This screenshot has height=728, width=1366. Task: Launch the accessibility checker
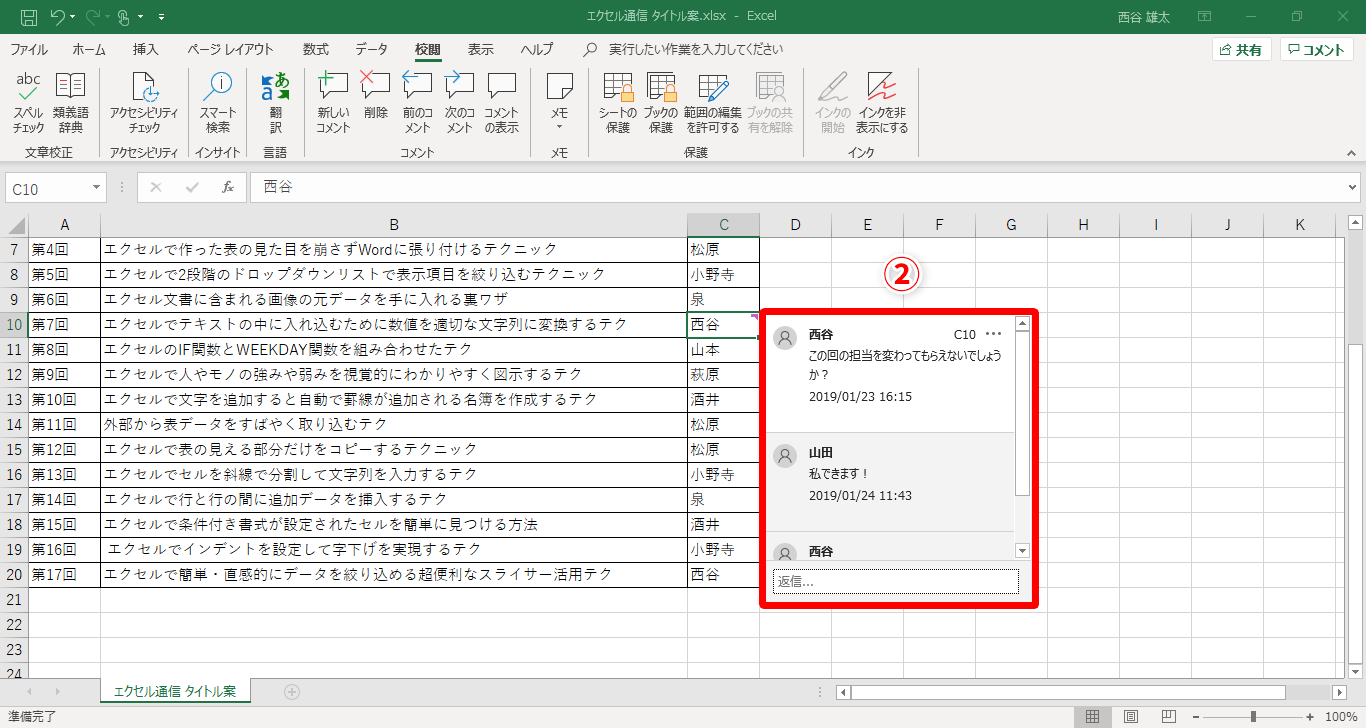click(x=144, y=103)
